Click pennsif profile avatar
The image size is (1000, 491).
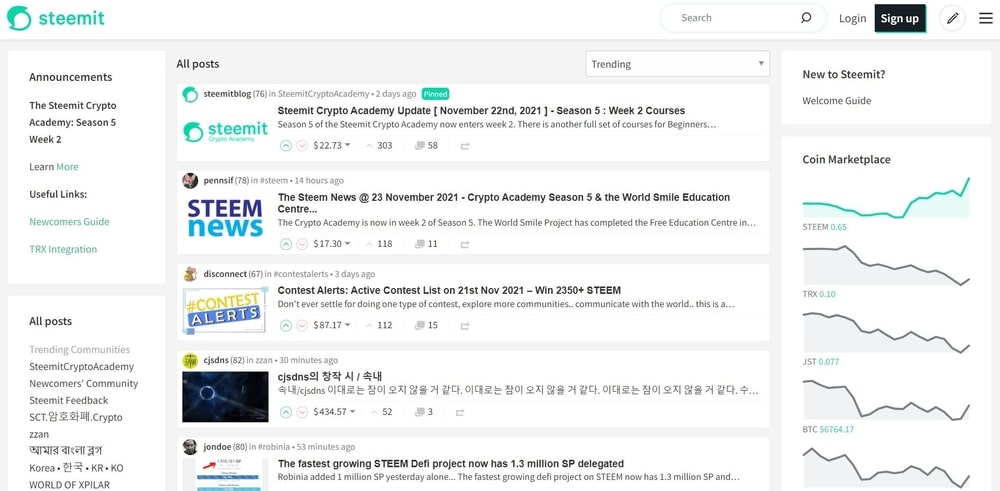pyautogui.click(x=190, y=180)
